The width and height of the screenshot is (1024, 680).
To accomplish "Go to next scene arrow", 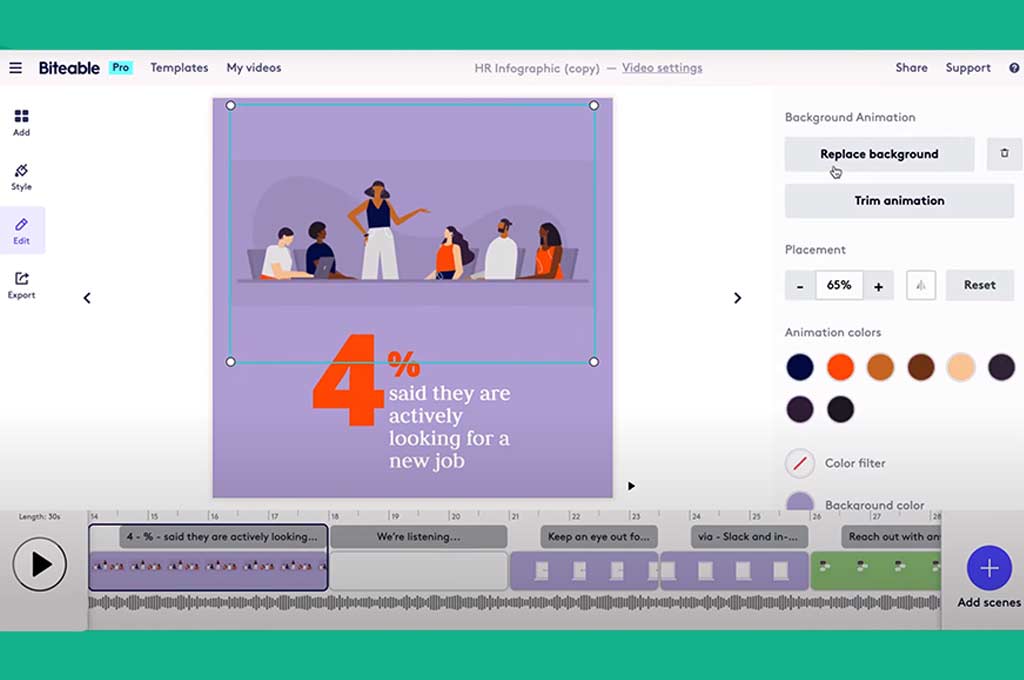I will point(737,298).
